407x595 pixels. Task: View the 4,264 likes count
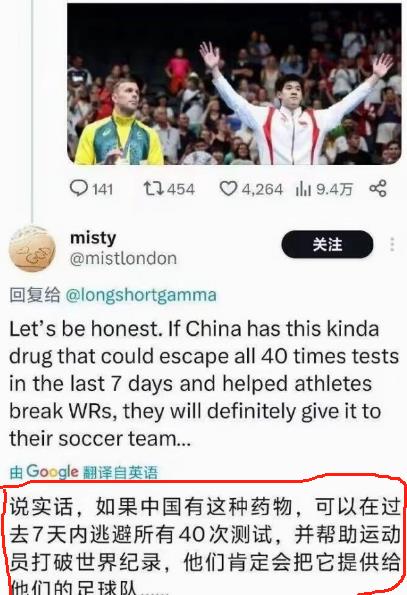[262, 189]
